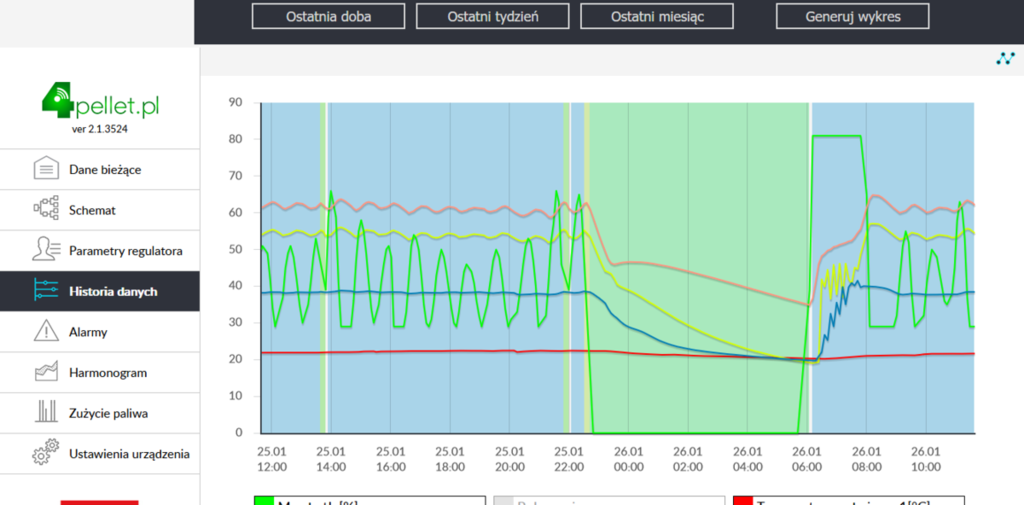Click the green line's flat plateau near 80
This screenshot has width=1024, height=505.
(836, 137)
